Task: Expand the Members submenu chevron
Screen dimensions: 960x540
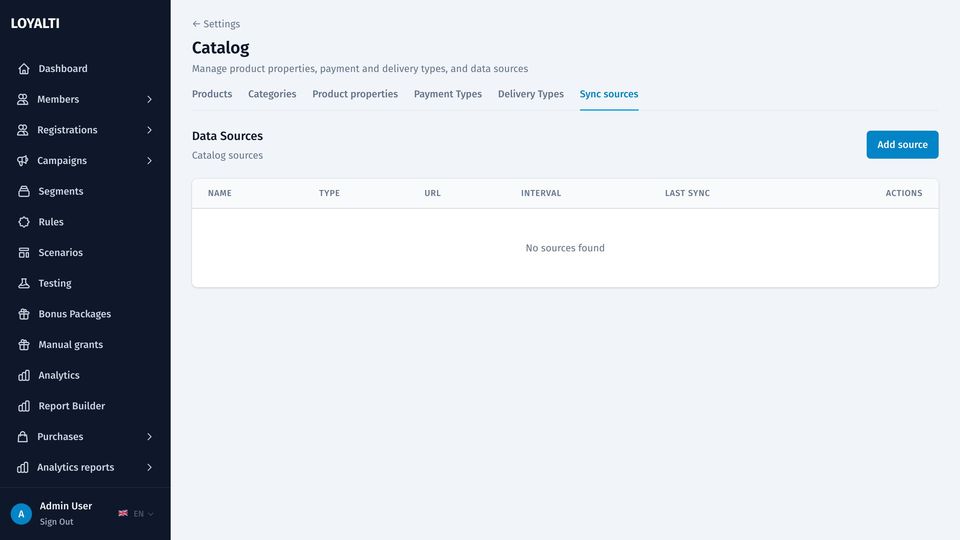Action: 149,99
